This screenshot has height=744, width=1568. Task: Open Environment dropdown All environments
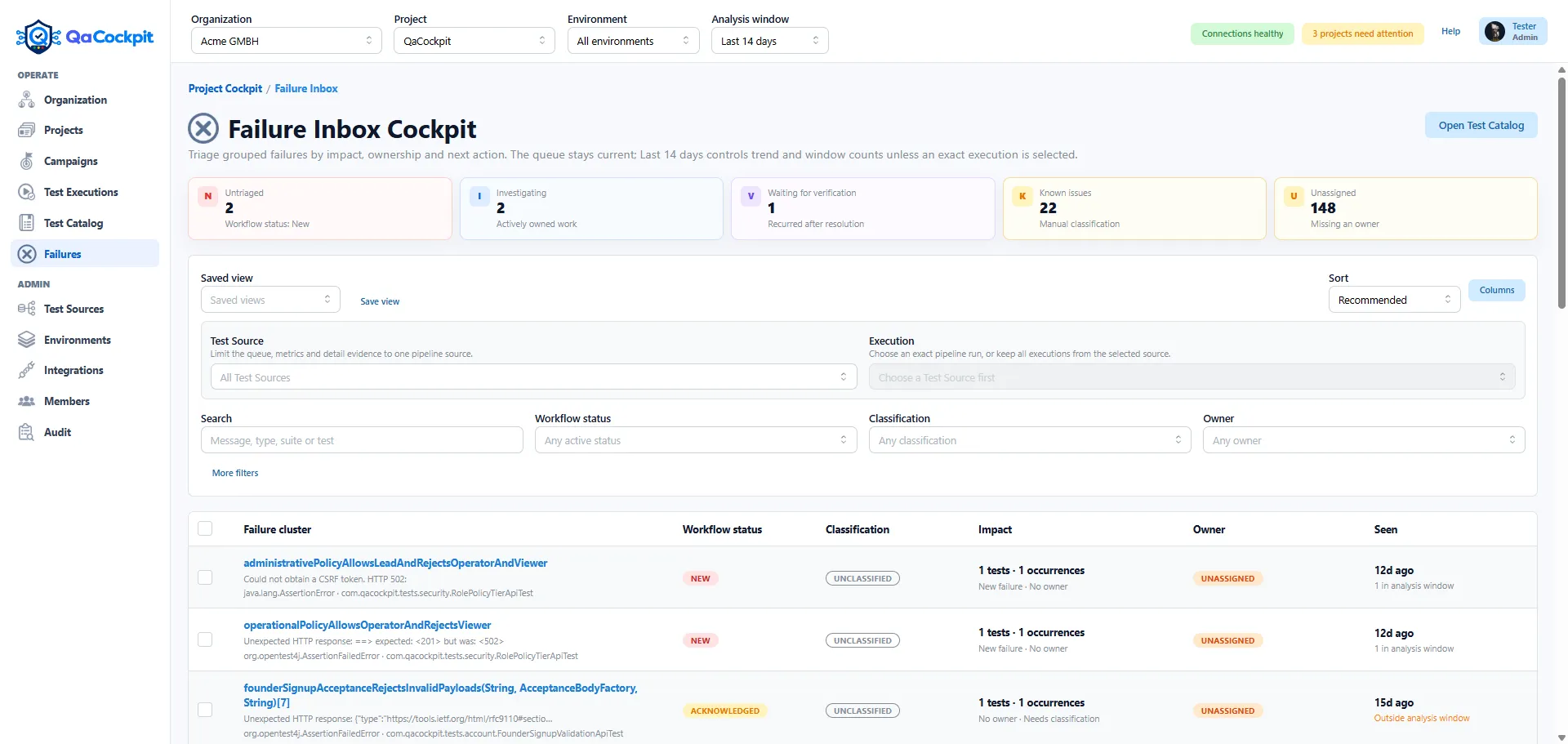click(633, 41)
